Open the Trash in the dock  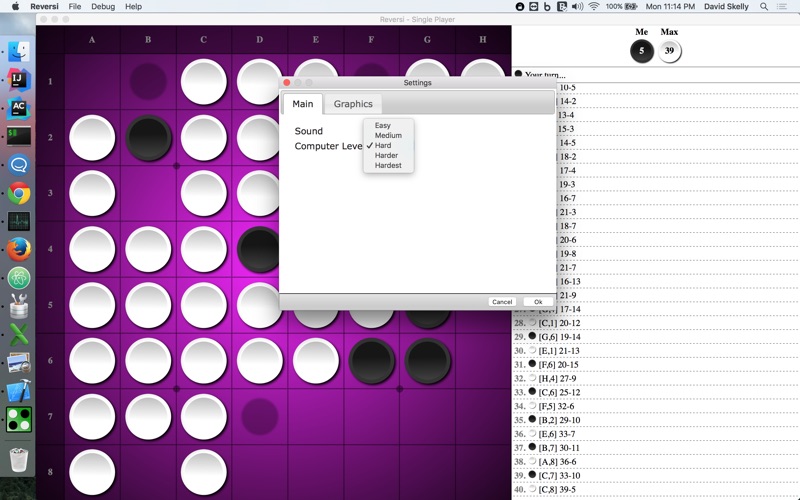pyautogui.click(x=19, y=459)
